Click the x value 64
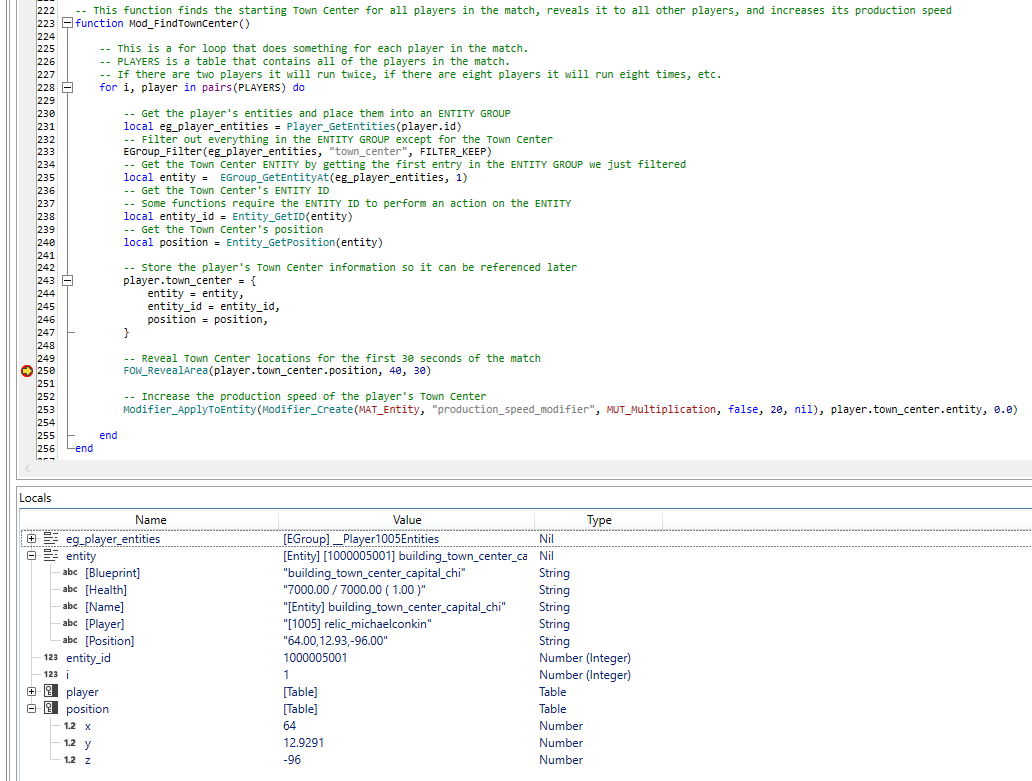The height and width of the screenshot is (781, 1032). click(290, 726)
